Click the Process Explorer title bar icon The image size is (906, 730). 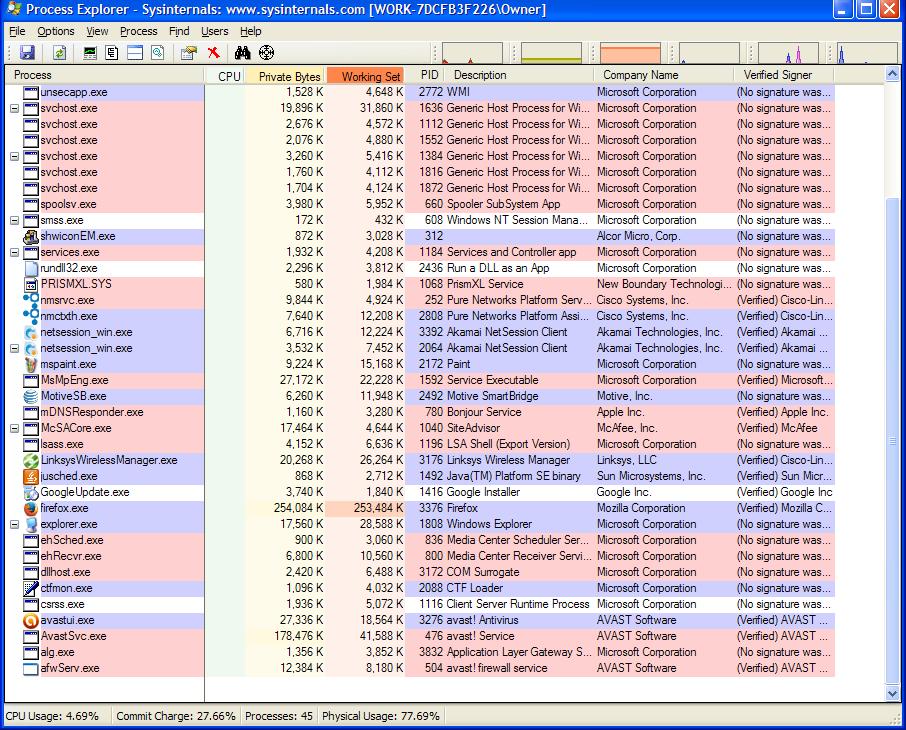pos(13,8)
